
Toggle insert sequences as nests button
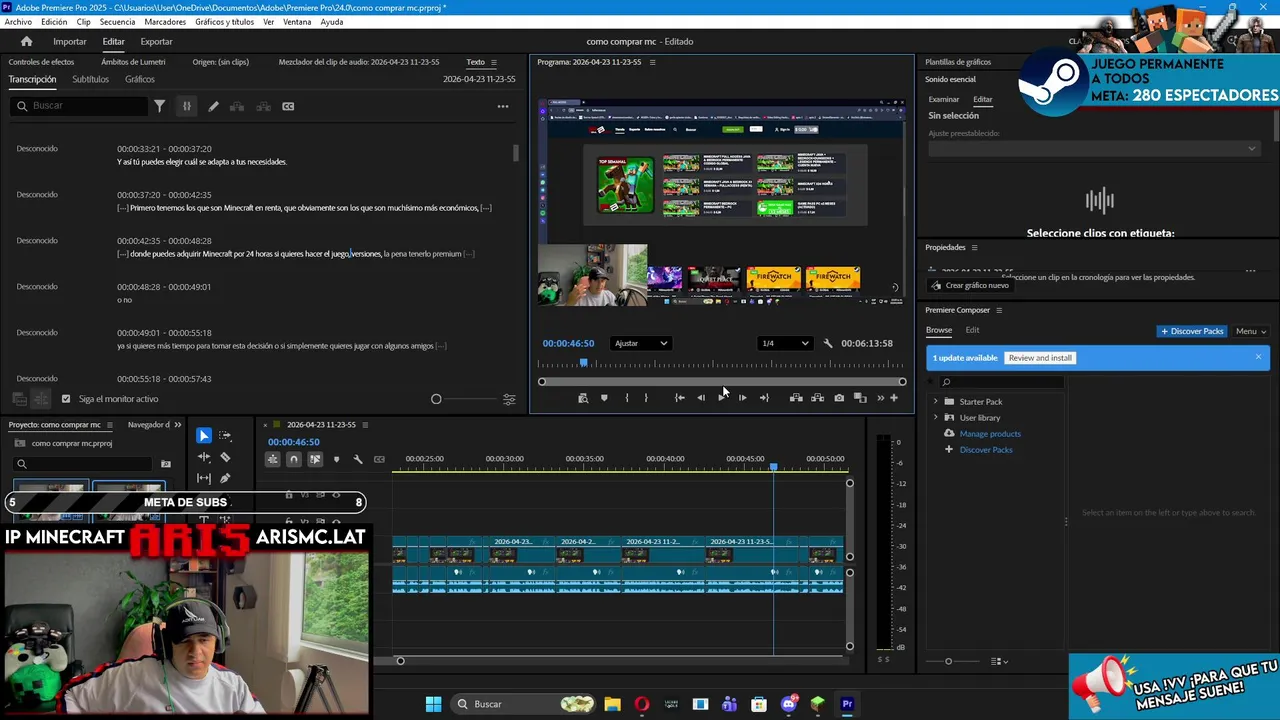(272, 459)
